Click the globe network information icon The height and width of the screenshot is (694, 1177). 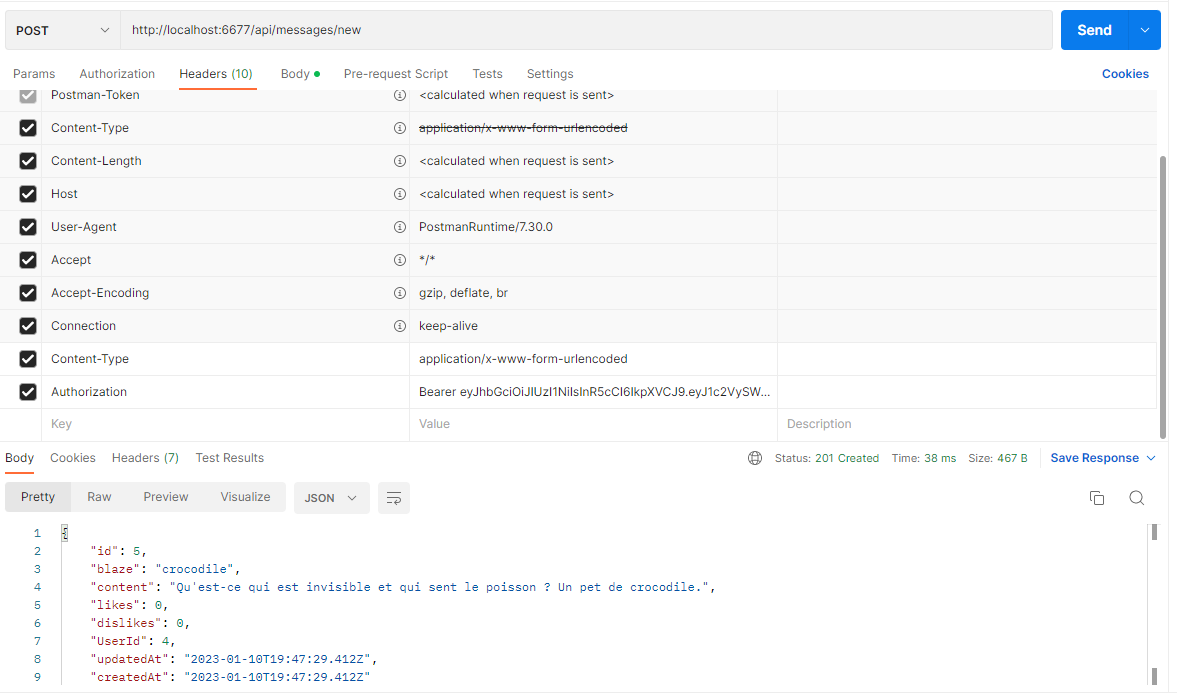pyautogui.click(x=754, y=457)
